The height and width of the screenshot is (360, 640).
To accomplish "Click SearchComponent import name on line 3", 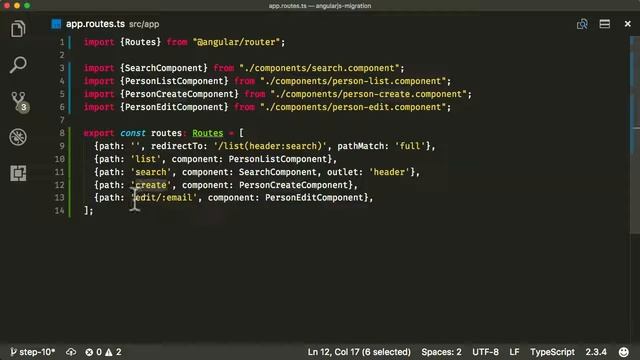I will [x=164, y=68].
